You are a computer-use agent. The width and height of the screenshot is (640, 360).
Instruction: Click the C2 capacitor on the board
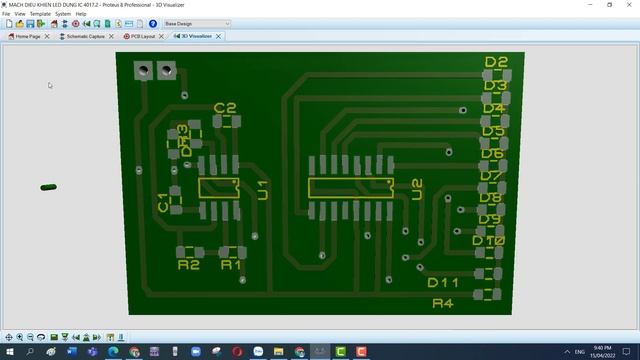point(227,121)
